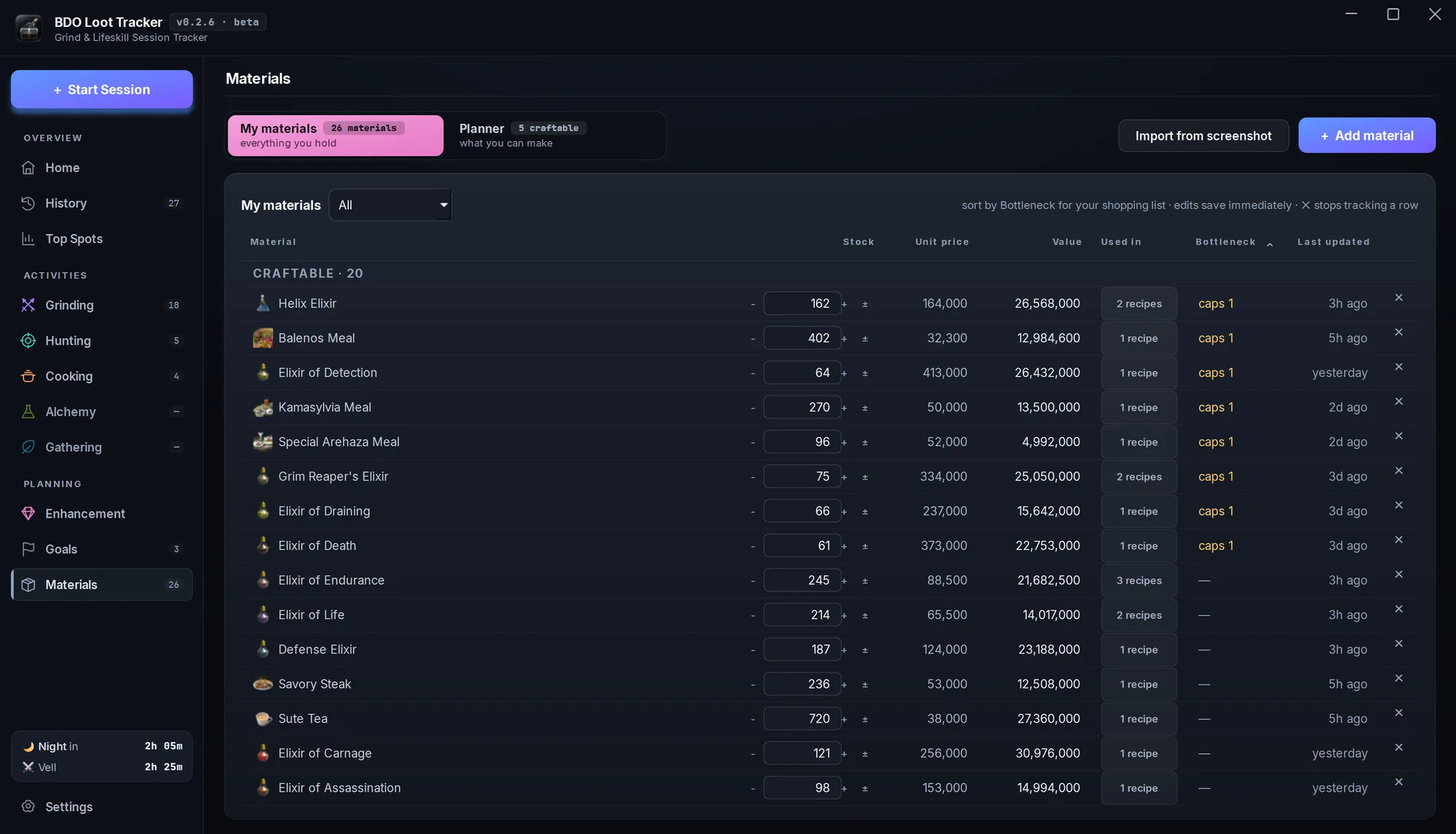Open the Goals flag icon
Viewport: 1456px width, 834px height.
coord(28,549)
